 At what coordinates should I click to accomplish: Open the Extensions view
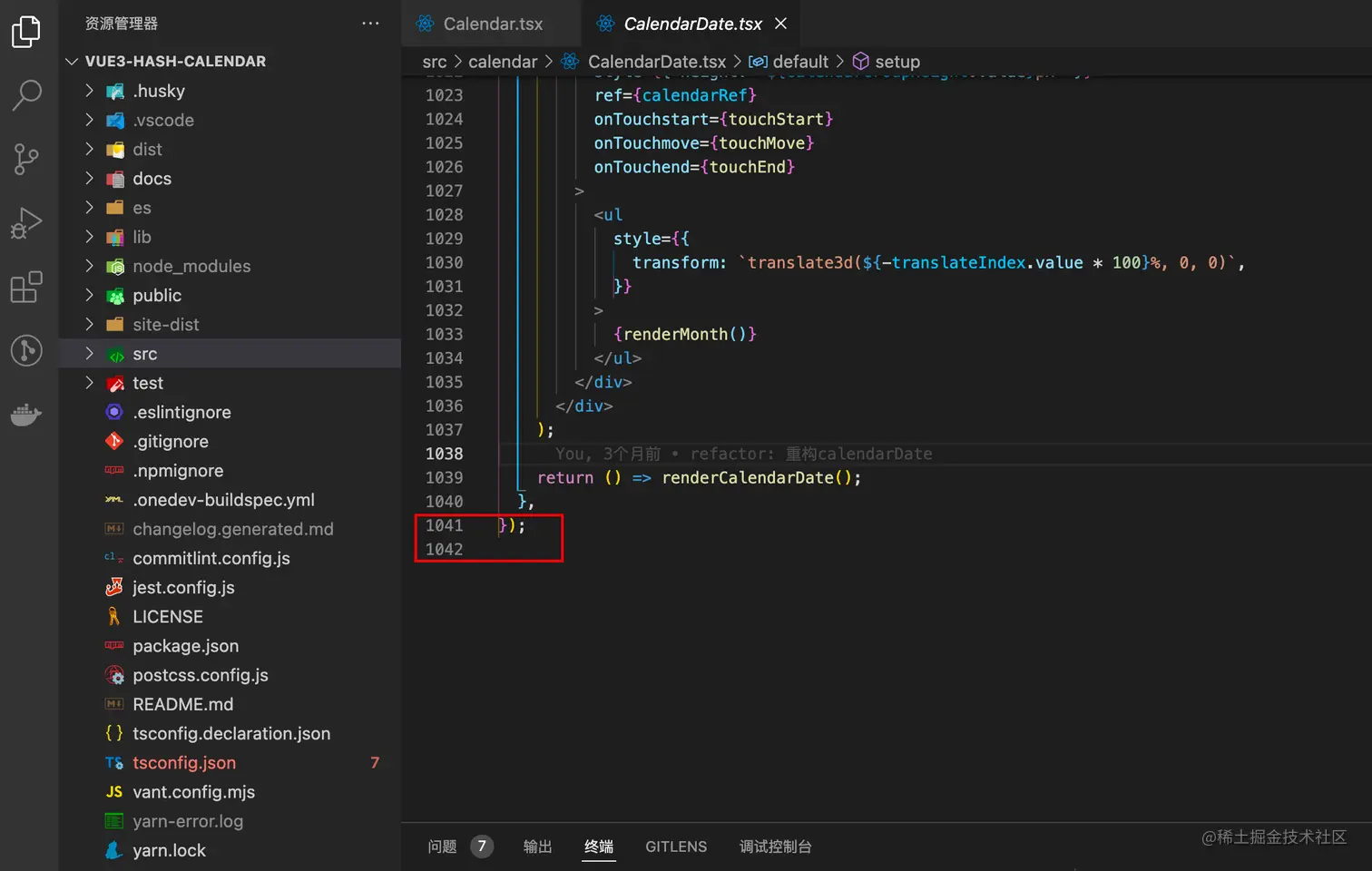[x=26, y=287]
